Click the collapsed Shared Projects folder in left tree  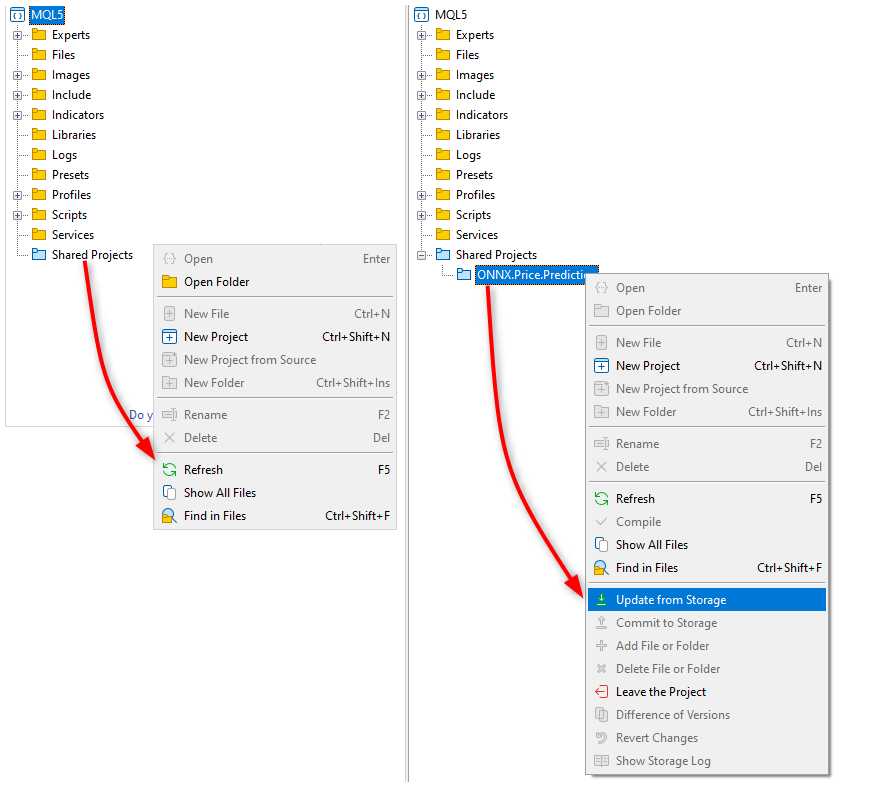pyautogui.click(x=92, y=255)
